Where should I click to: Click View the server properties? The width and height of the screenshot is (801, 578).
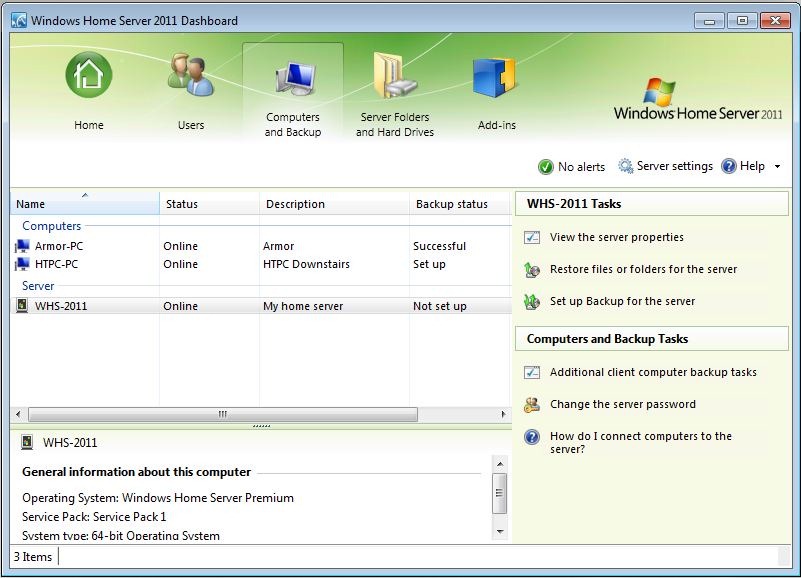617,237
